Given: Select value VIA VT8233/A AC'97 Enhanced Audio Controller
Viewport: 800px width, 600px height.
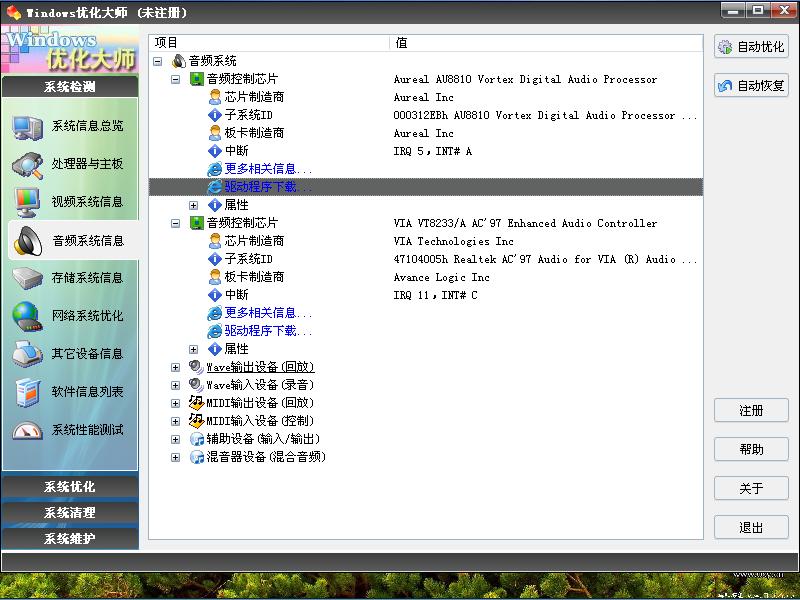Looking at the screenshot, I should [x=525, y=223].
